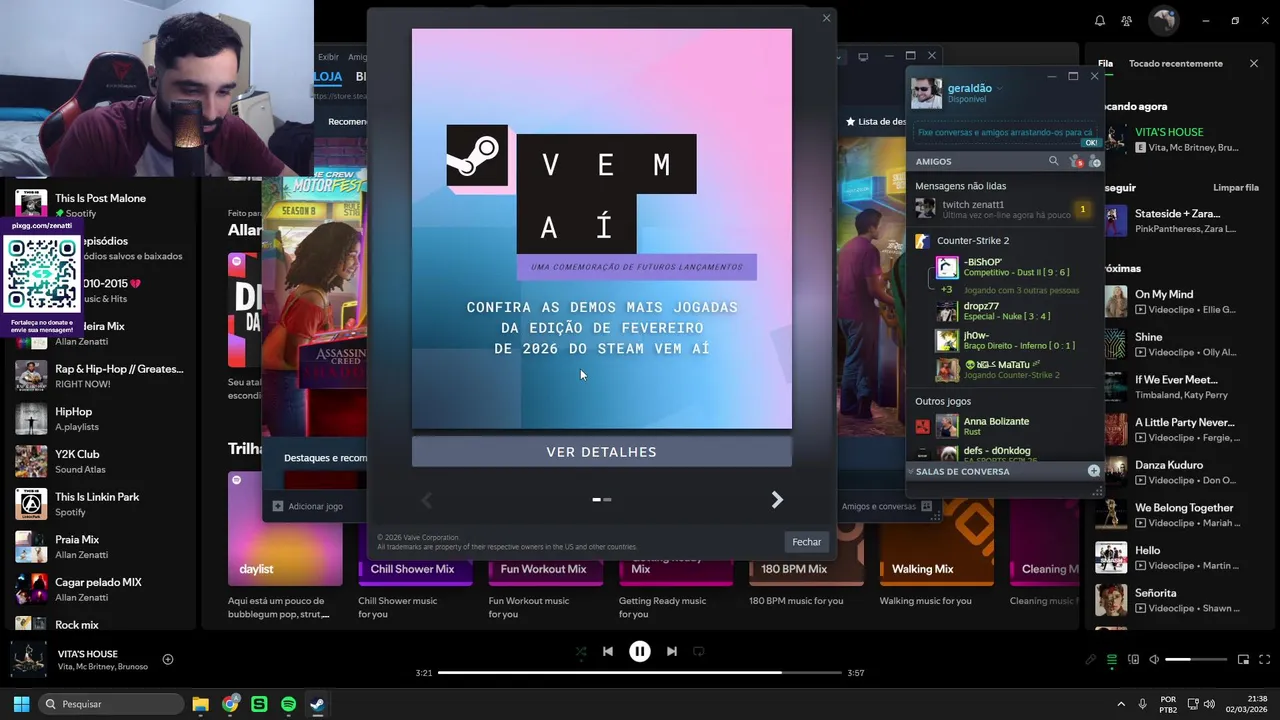This screenshot has height=720, width=1280.
Task: Open Lista de desejos in the Steam store
Action: [x=875, y=121]
